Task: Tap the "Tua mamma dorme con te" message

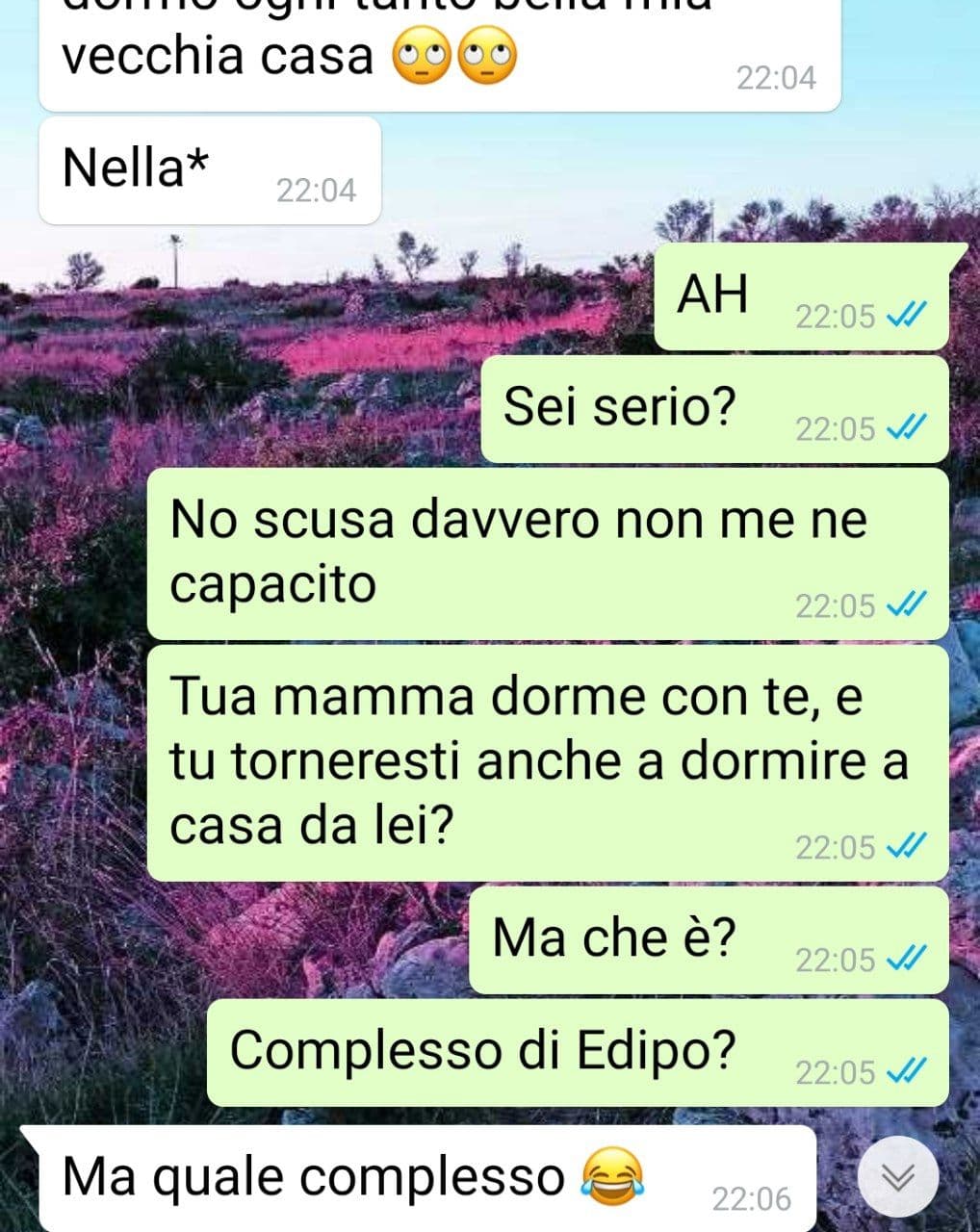Action: [548, 763]
